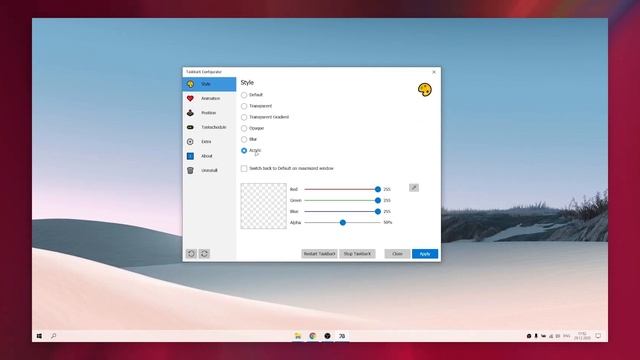Viewport: 640px width, 360px height.
Task: Open the black round app taskbar icon
Action: [x=327, y=336]
